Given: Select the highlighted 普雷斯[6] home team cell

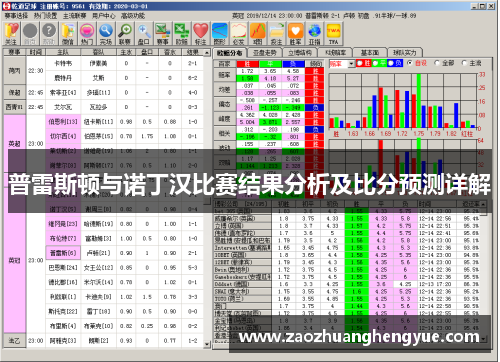Looking at the screenshot, I should 63,253.
